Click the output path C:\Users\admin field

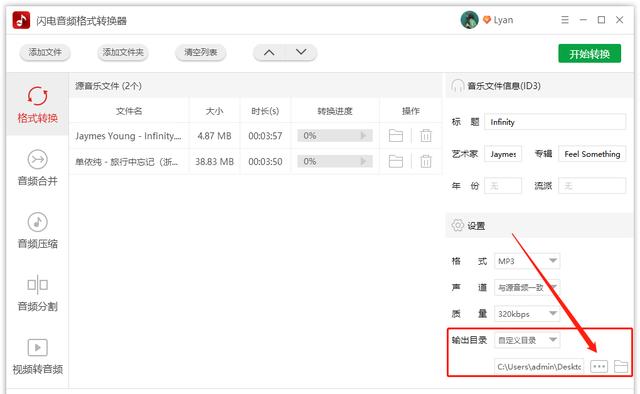click(x=539, y=367)
